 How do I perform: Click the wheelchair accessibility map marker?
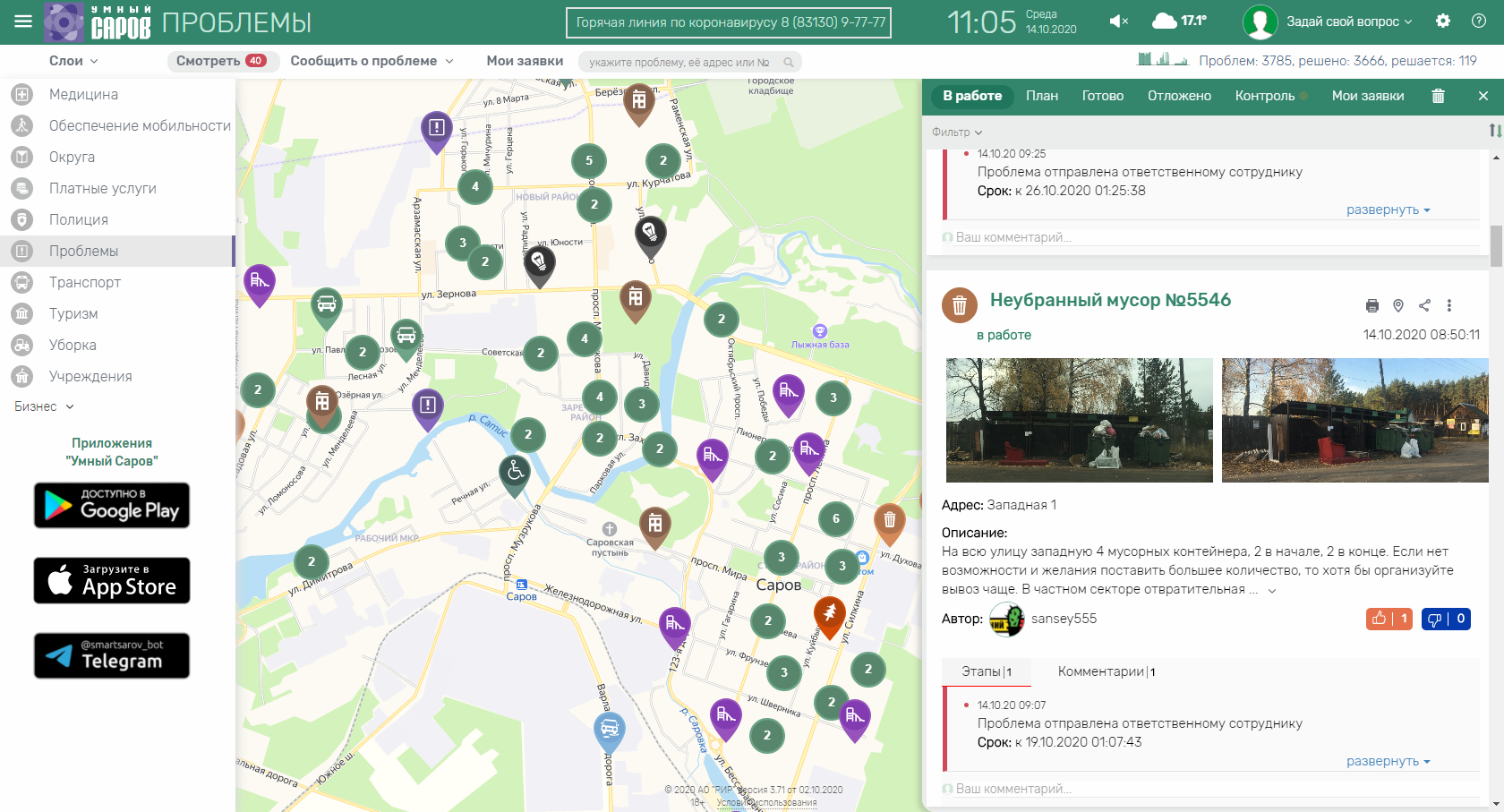point(515,471)
